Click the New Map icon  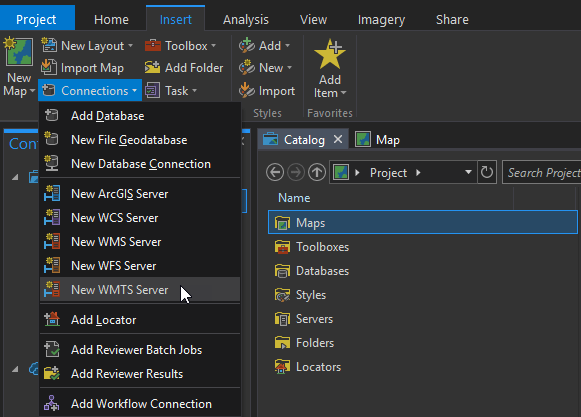coord(19,53)
